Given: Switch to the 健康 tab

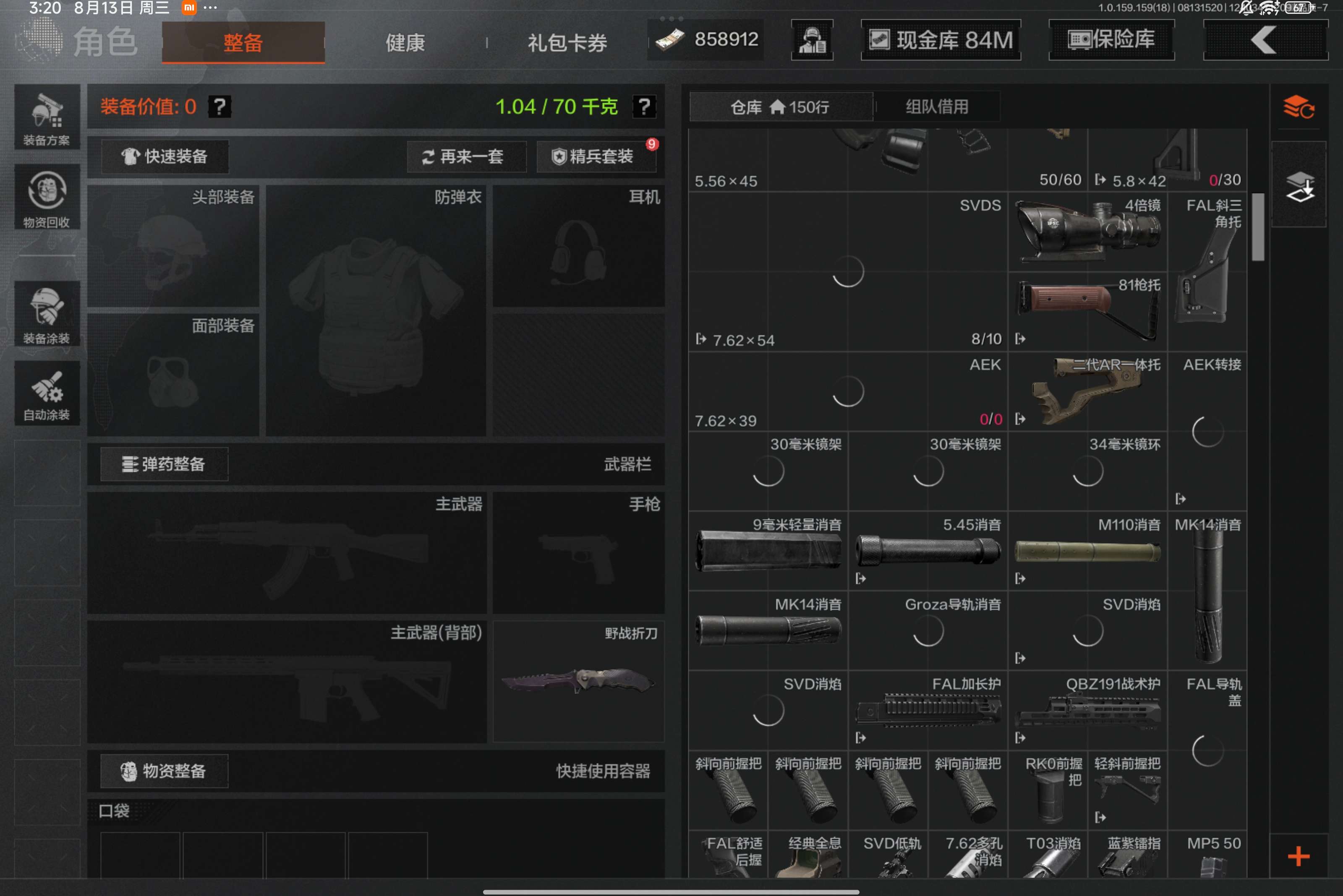Looking at the screenshot, I should pos(405,42).
